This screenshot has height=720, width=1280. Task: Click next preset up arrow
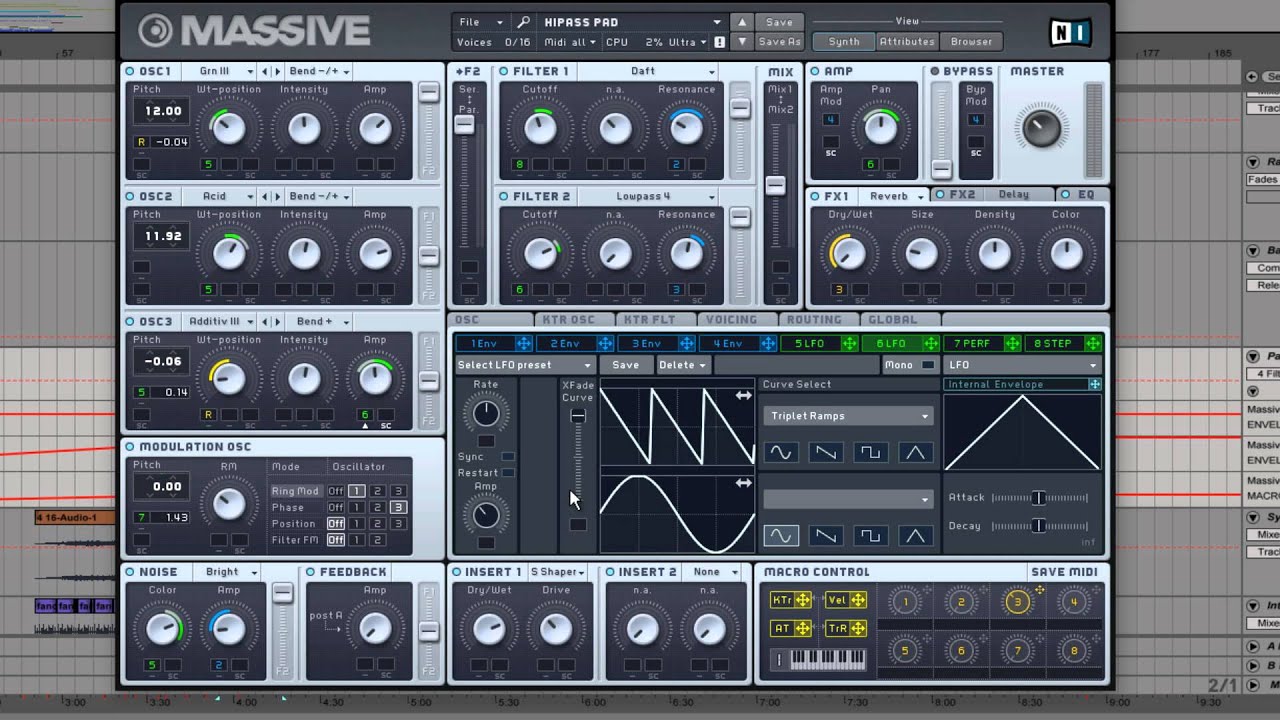741,22
